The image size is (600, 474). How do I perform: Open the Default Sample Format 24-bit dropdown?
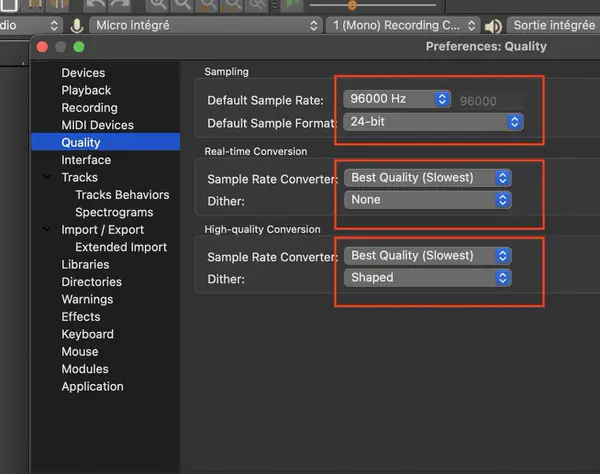tap(433, 122)
